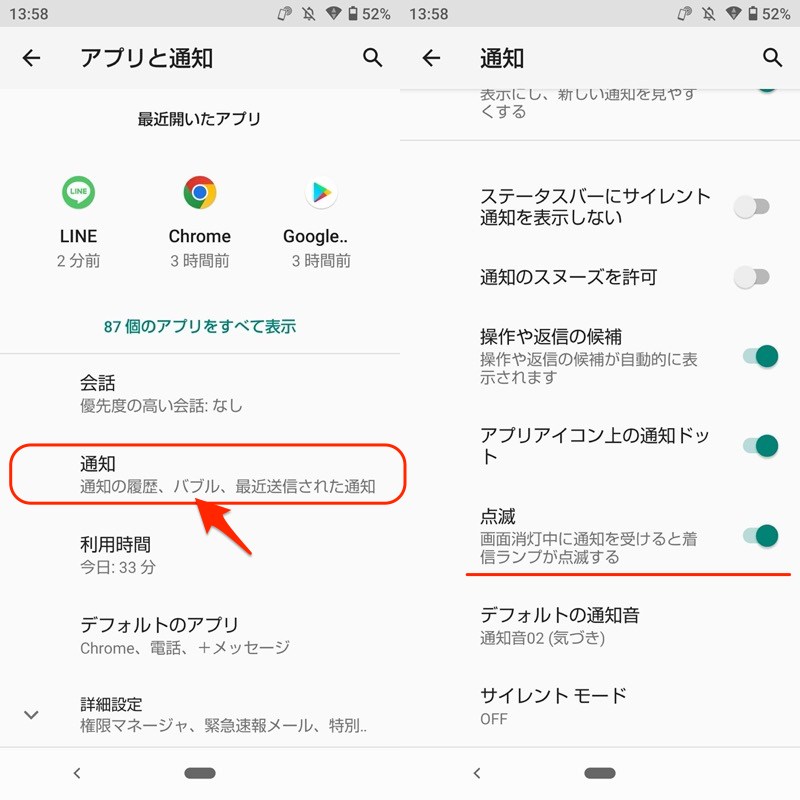Show all 87 apps link
Screen dimensions: 800x800
(x=199, y=326)
